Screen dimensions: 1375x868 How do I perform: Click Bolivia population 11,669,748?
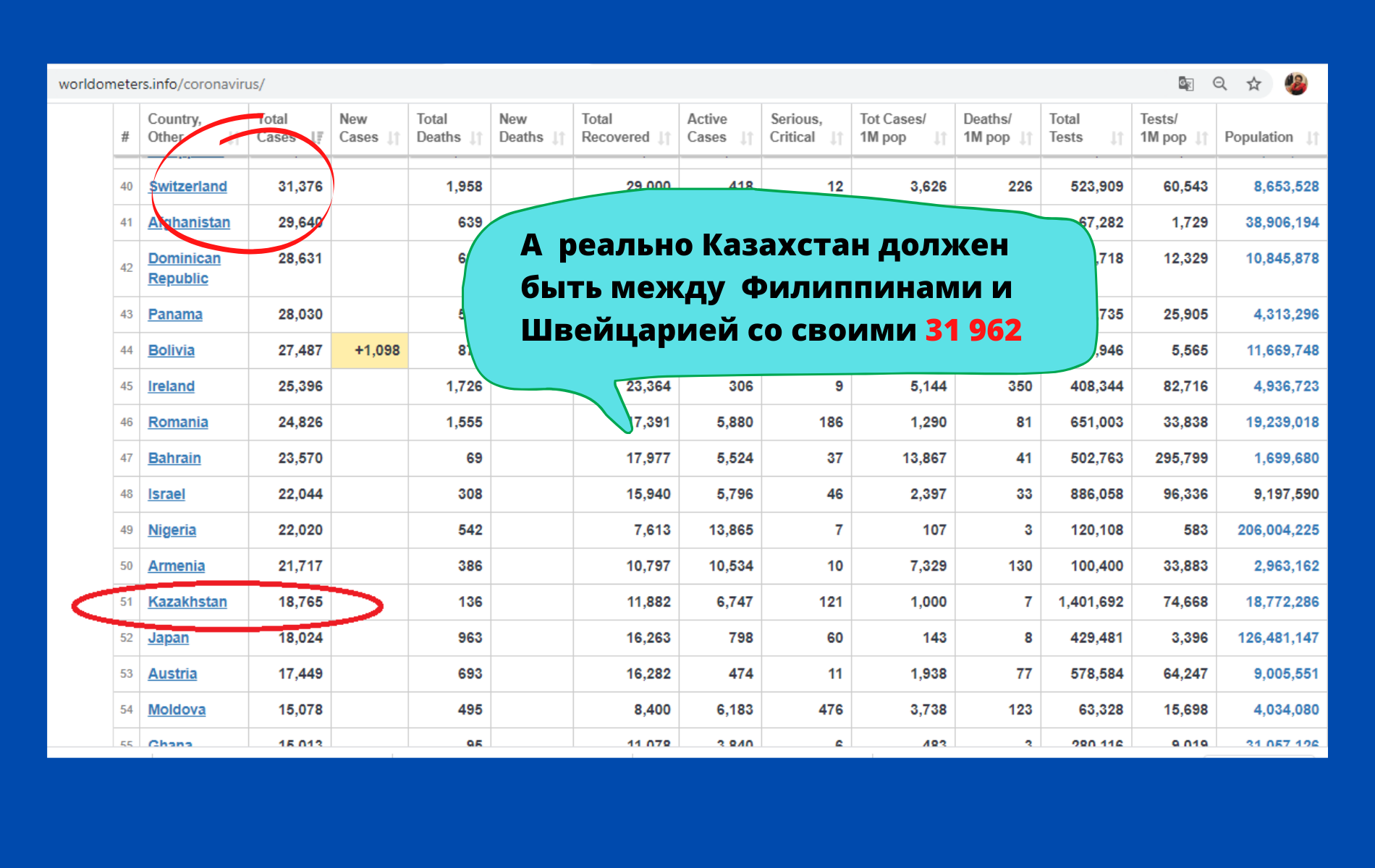pyautogui.click(x=1282, y=351)
